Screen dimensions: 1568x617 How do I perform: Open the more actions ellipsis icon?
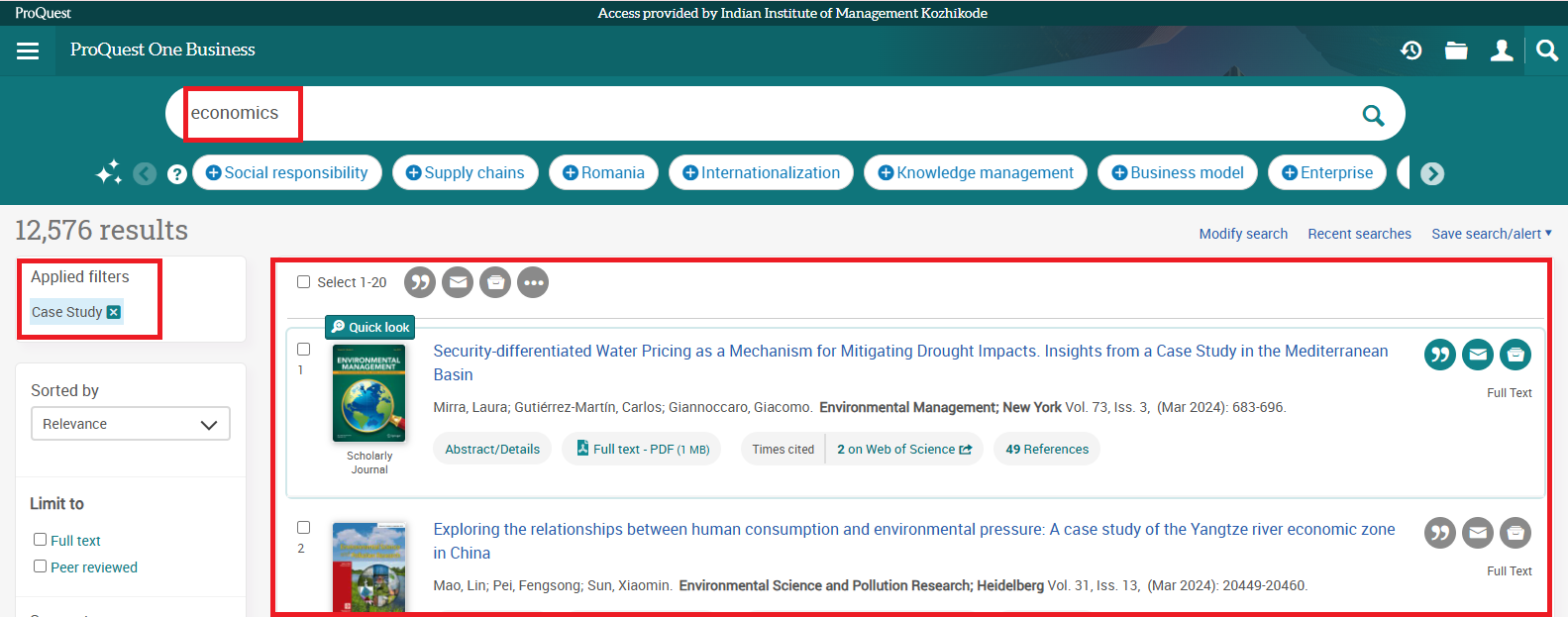[533, 282]
